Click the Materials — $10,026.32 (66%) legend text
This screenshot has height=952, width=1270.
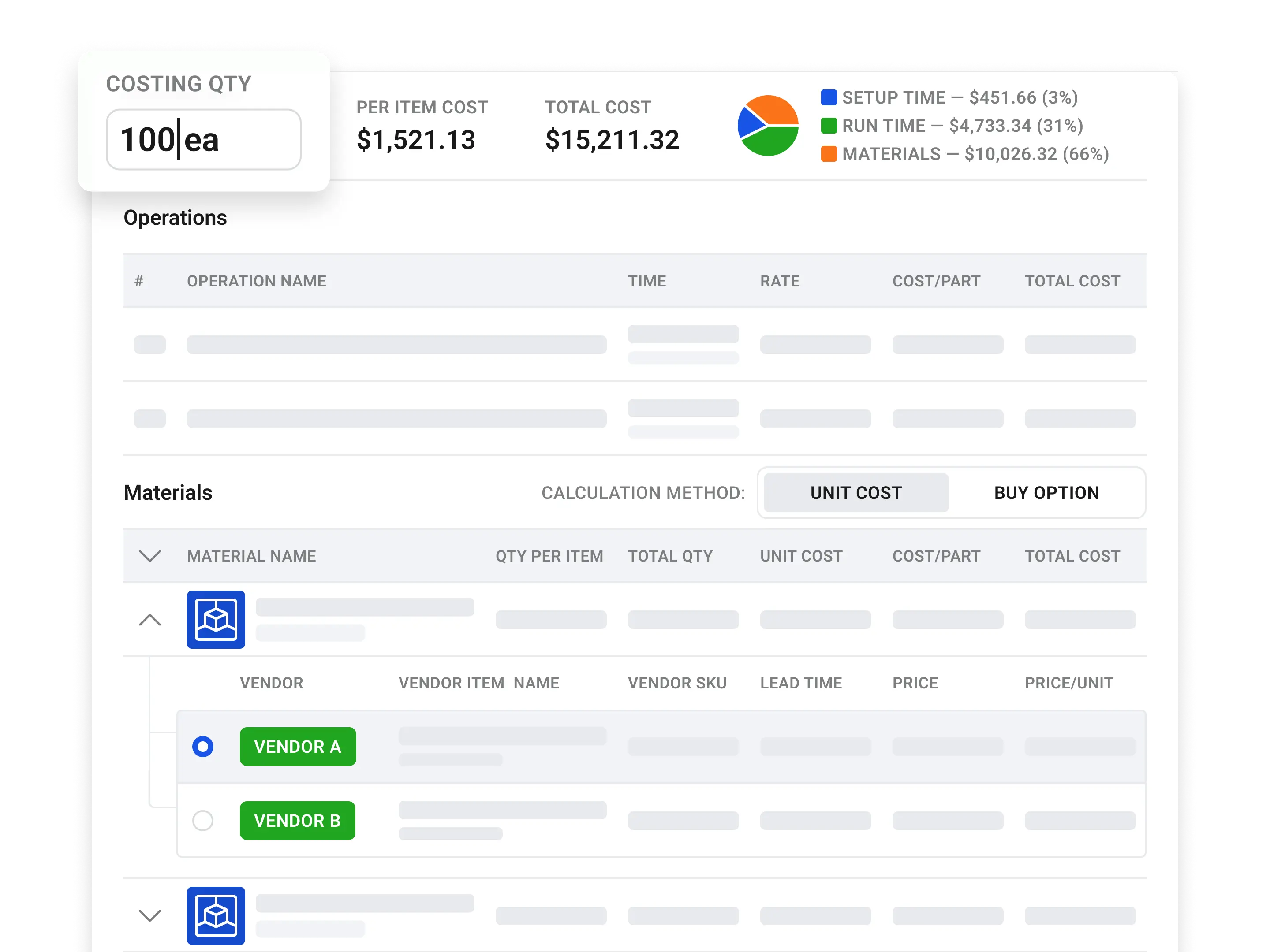pyautogui.click(x=975, y=153)
